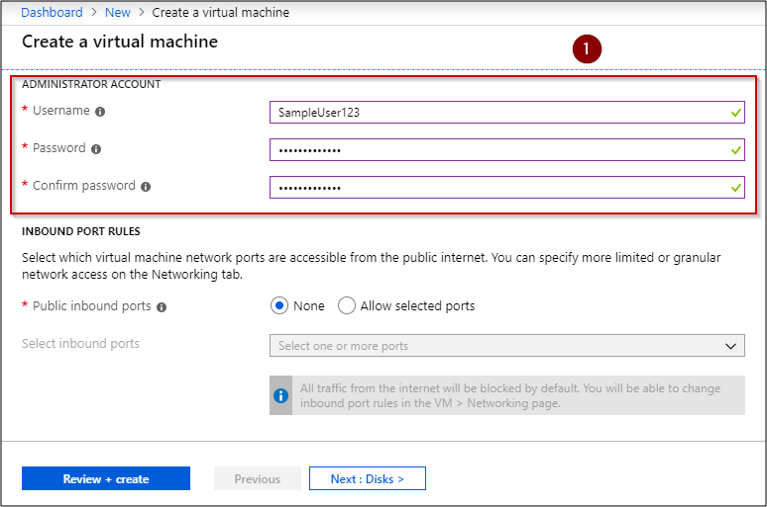Screen dimensions: 767x507
Task: Click the red step 1 circle marker
Action: click(587, 48)
